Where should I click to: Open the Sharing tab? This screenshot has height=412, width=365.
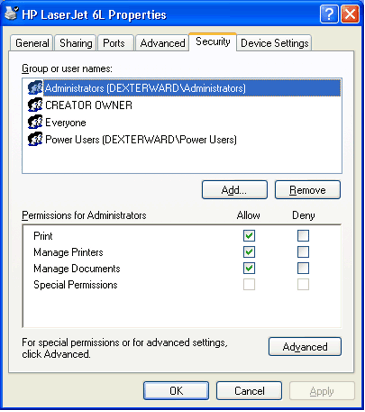pyautogui.click(x=76, y=43)
